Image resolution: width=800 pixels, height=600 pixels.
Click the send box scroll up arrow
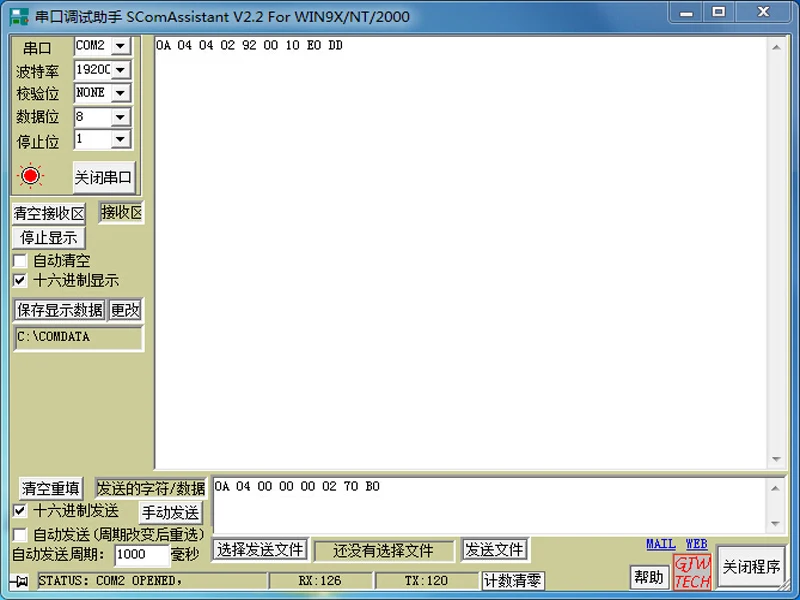click(776, 488)
